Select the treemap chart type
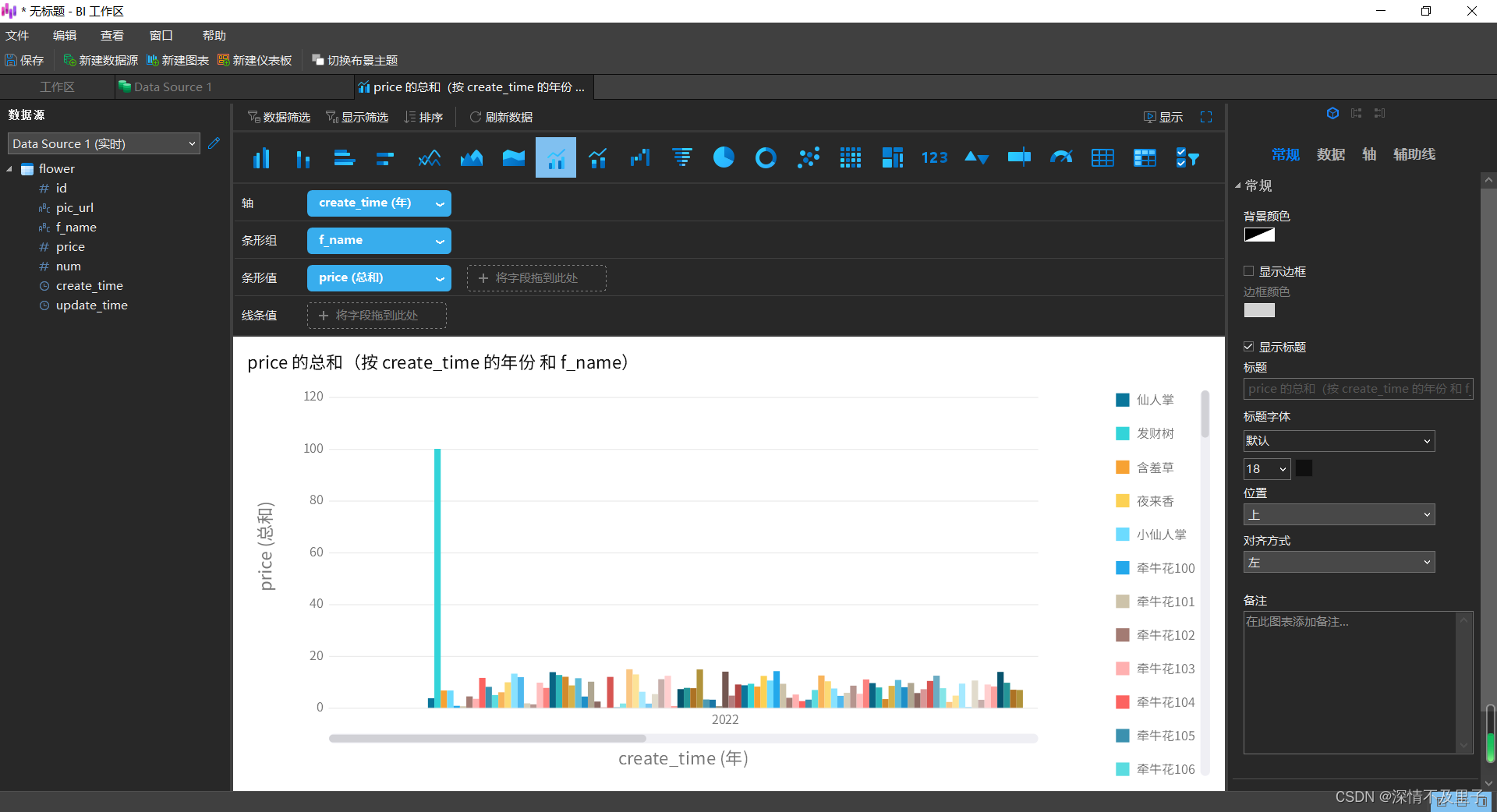1497x812 pixels. pyautogui.click(x=893, y=158)
